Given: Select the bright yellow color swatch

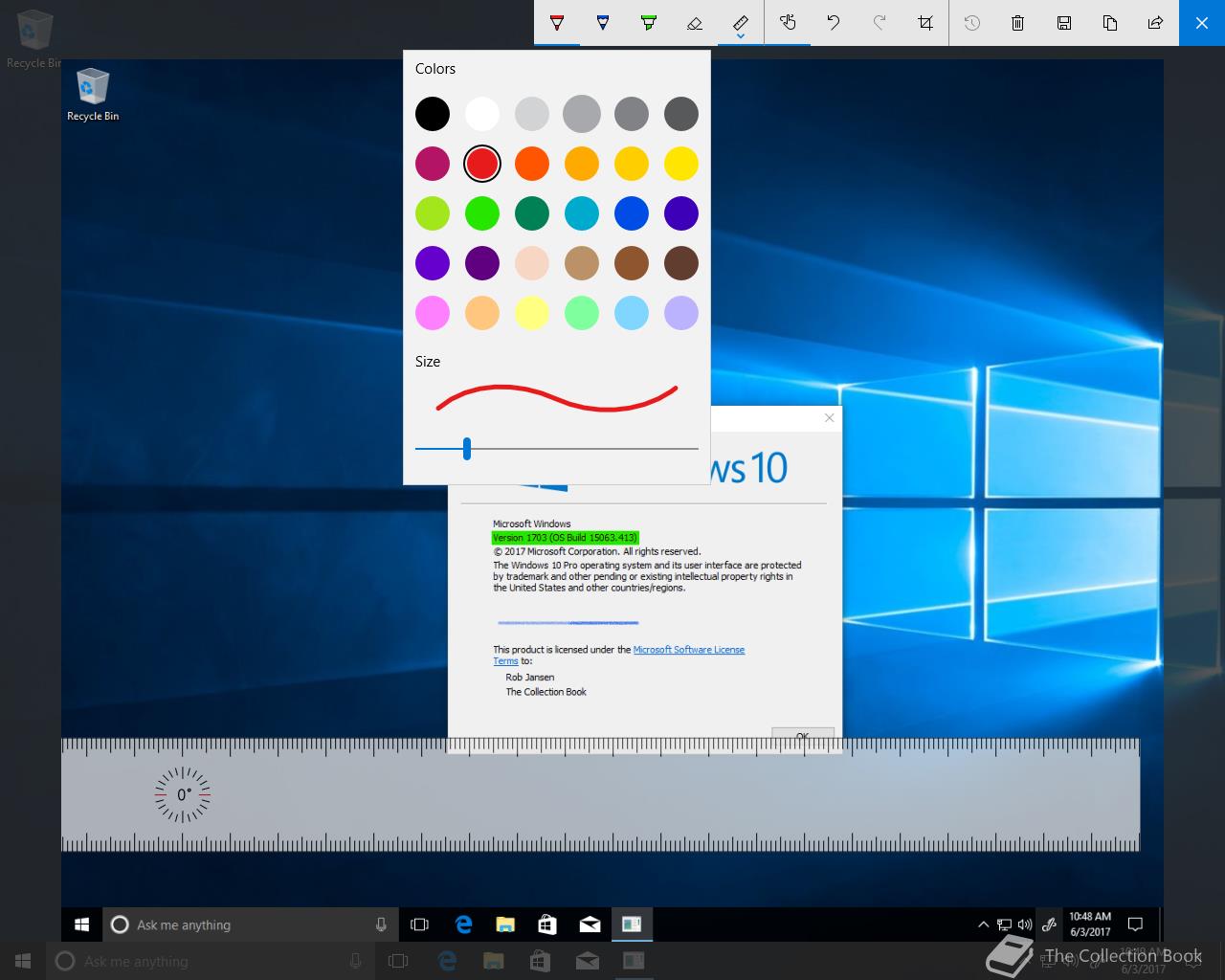Looking at the screenshot, I should tap(681, 164).
